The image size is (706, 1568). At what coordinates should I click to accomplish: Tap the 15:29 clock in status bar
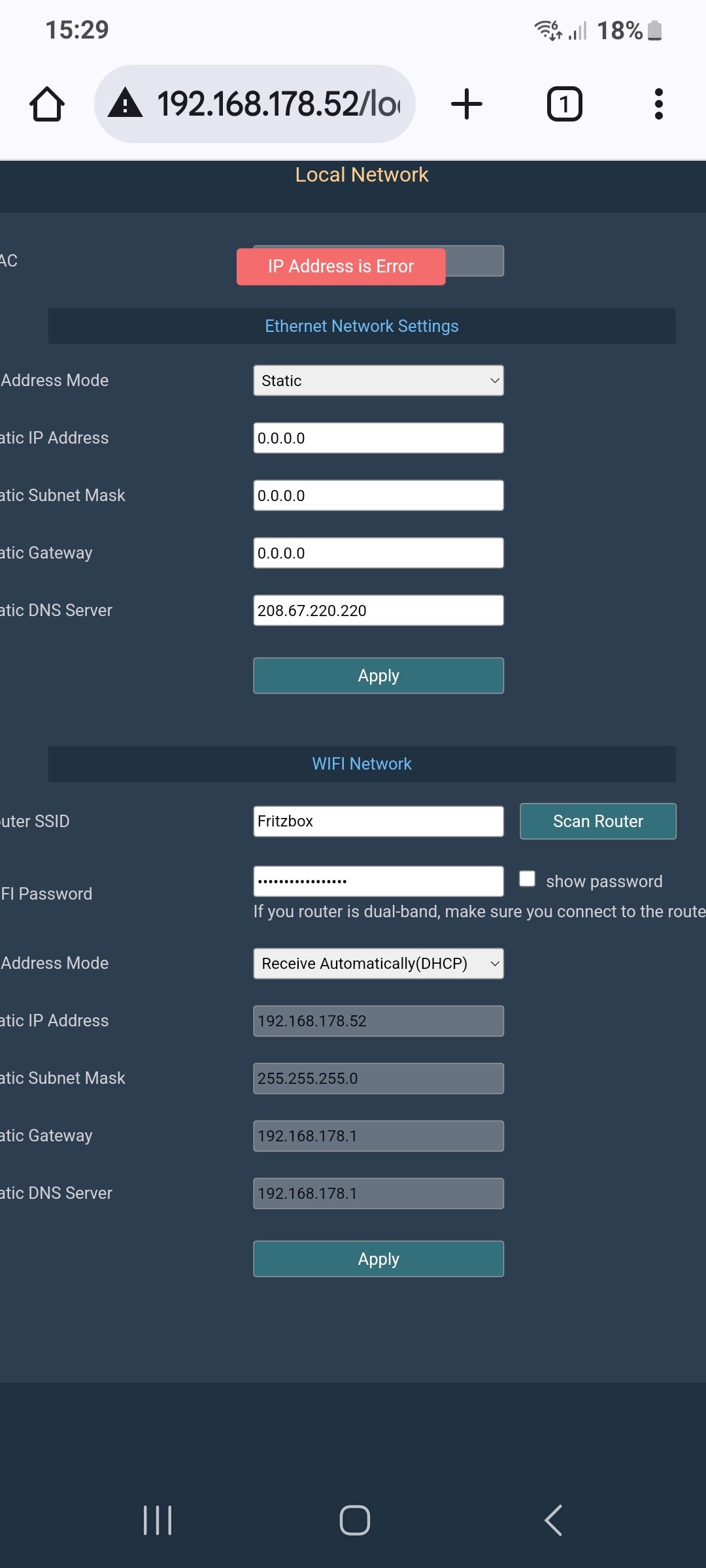[77, 30]
